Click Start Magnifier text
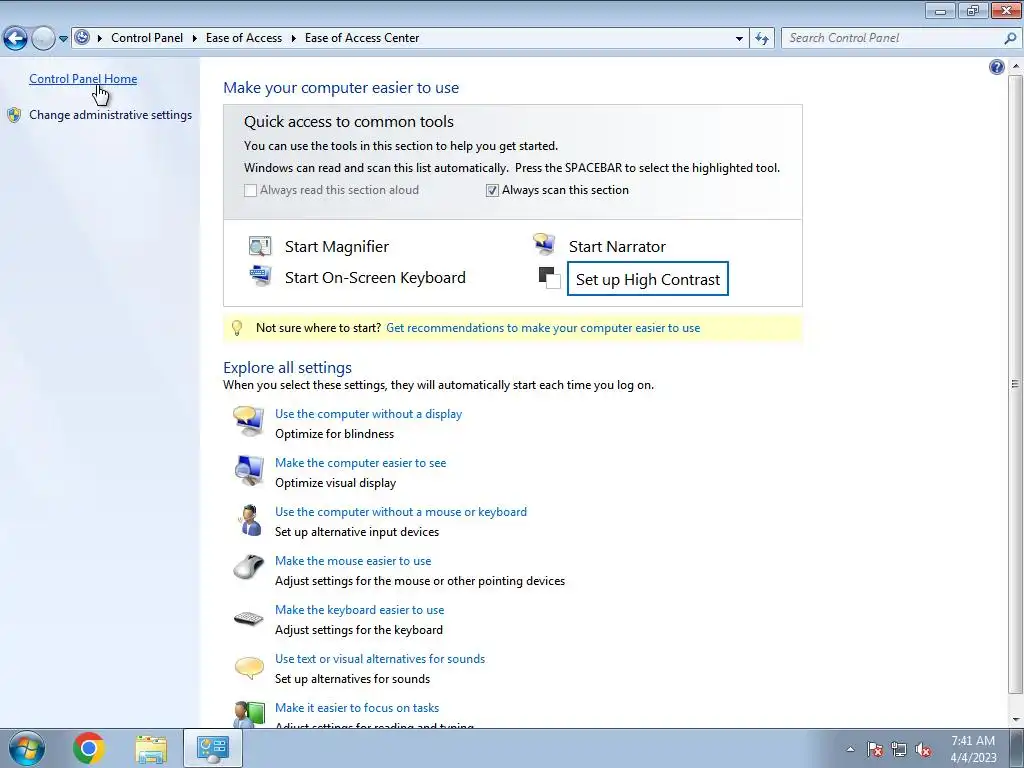Screen dimensions: 1024x768 [x=336, y=246]
